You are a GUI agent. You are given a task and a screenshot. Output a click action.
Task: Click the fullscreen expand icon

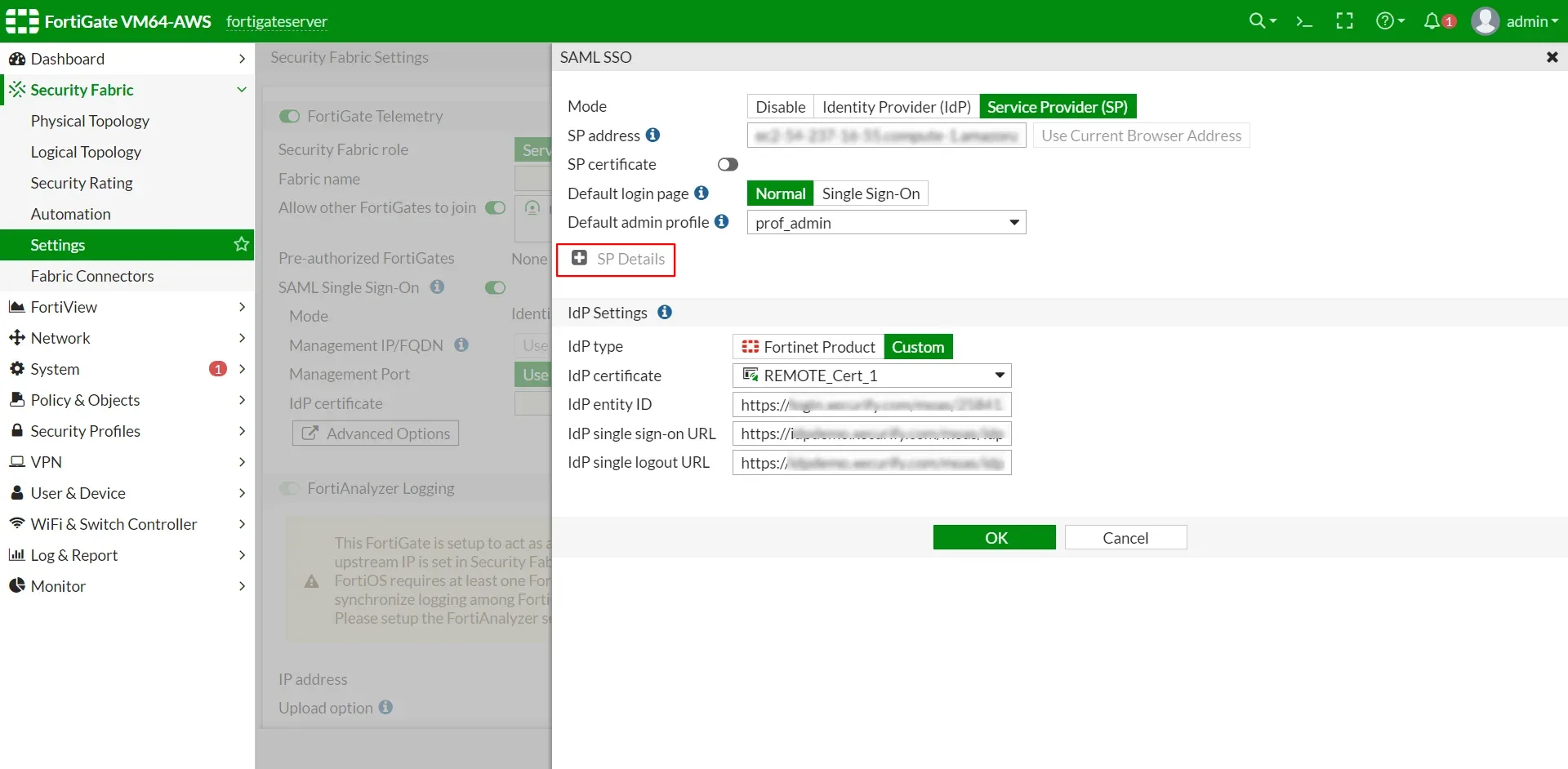[x=1344, y=20]
